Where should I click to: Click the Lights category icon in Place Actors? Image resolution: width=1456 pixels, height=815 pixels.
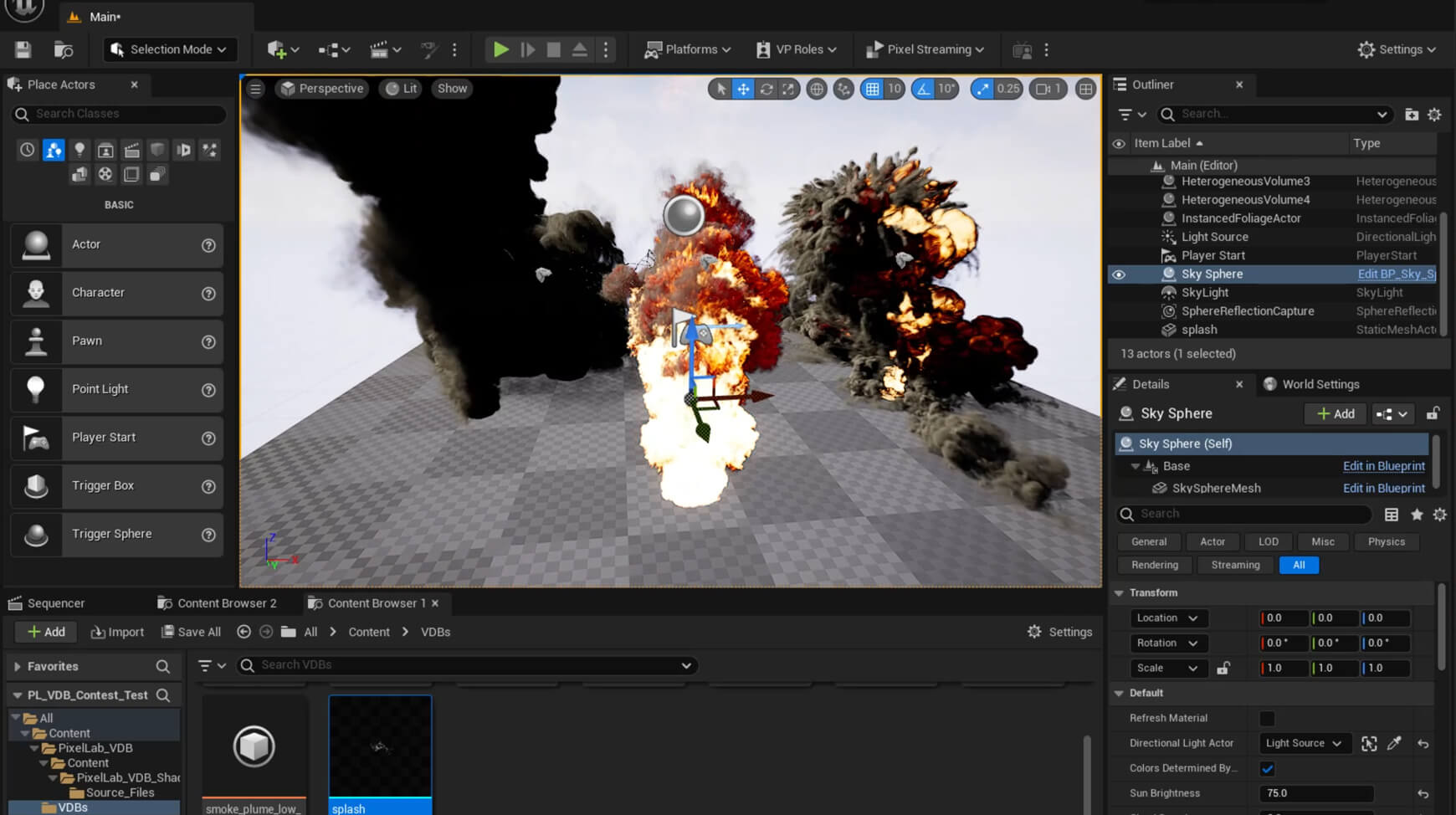79,150
